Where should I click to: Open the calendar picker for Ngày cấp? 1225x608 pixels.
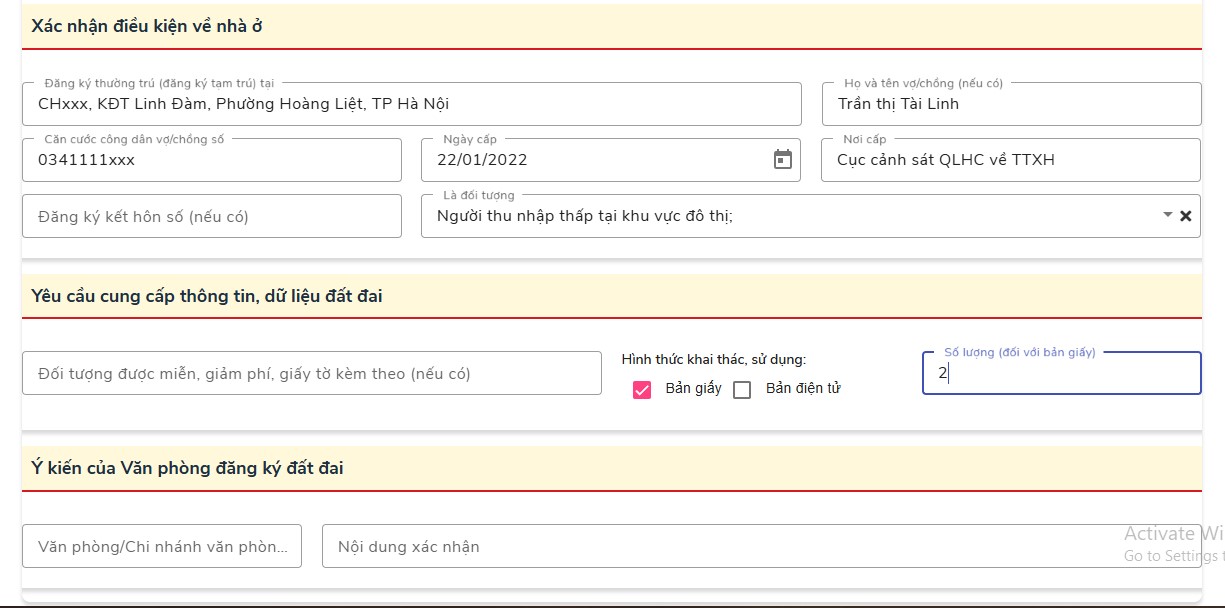[783, 160]
